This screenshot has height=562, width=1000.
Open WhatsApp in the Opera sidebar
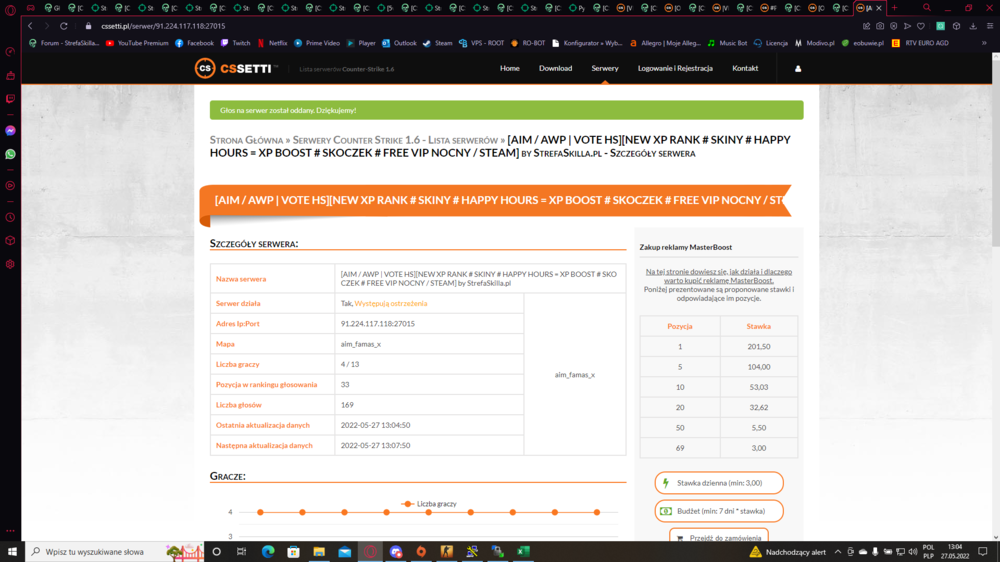point(10,154)
